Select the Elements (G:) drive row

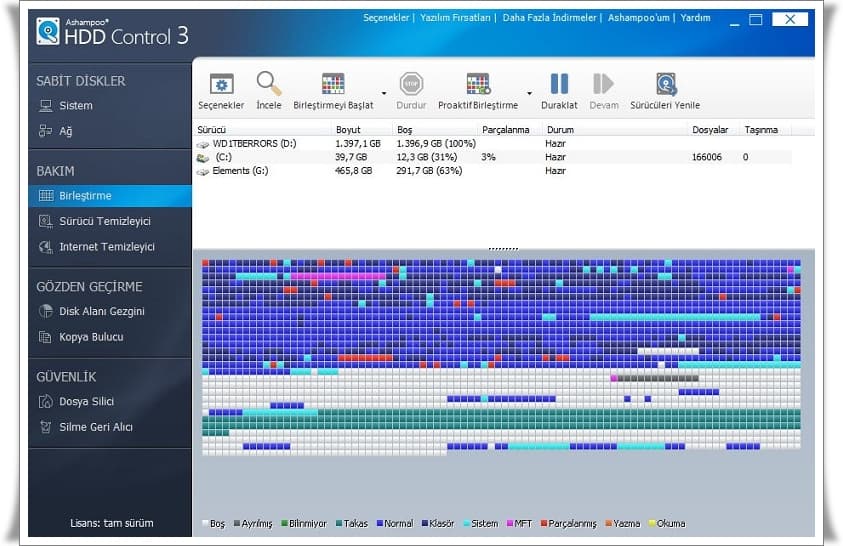click(x=494, y=170)
